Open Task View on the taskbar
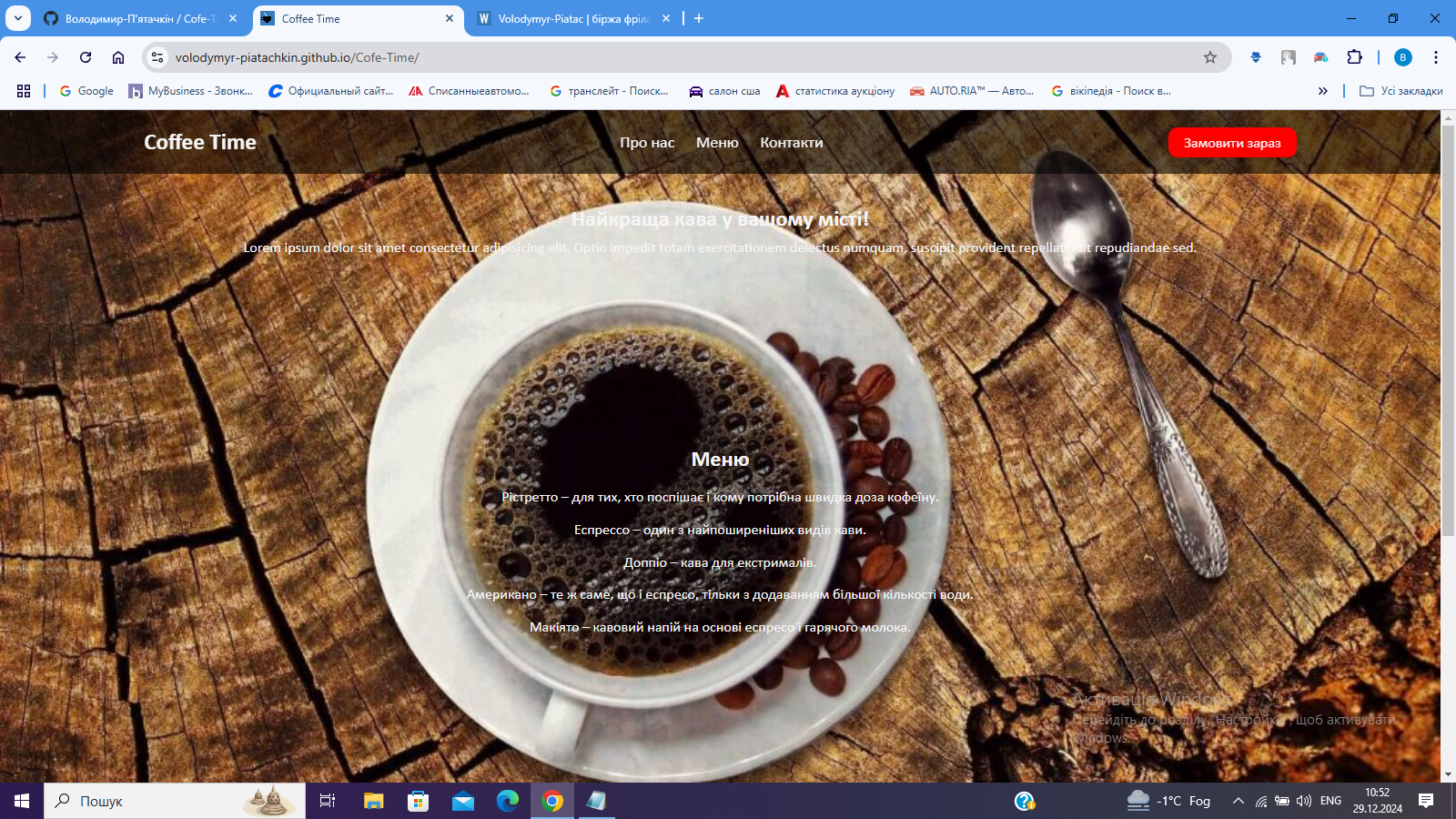This screenshot has height=819, width=1456. [x=328, y=801]
